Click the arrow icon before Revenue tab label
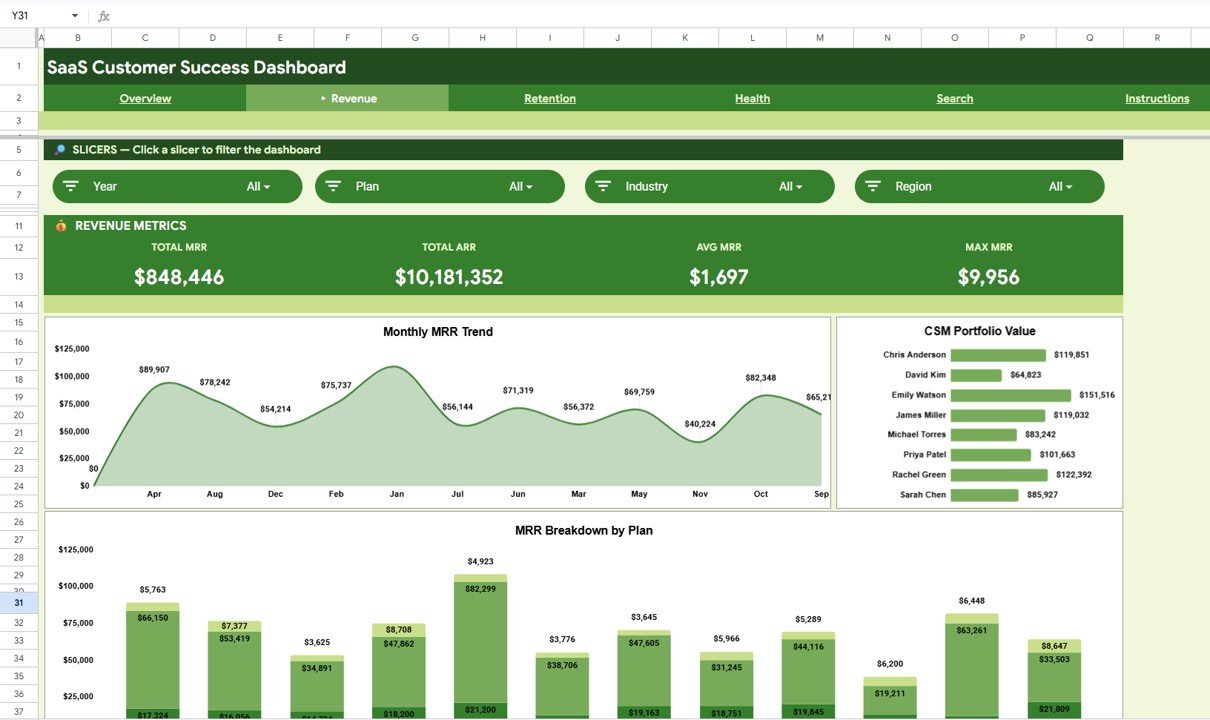 point(322,98)
